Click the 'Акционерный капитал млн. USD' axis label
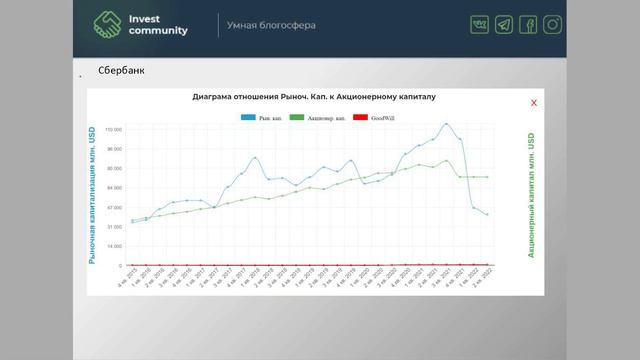 [531, 195]
